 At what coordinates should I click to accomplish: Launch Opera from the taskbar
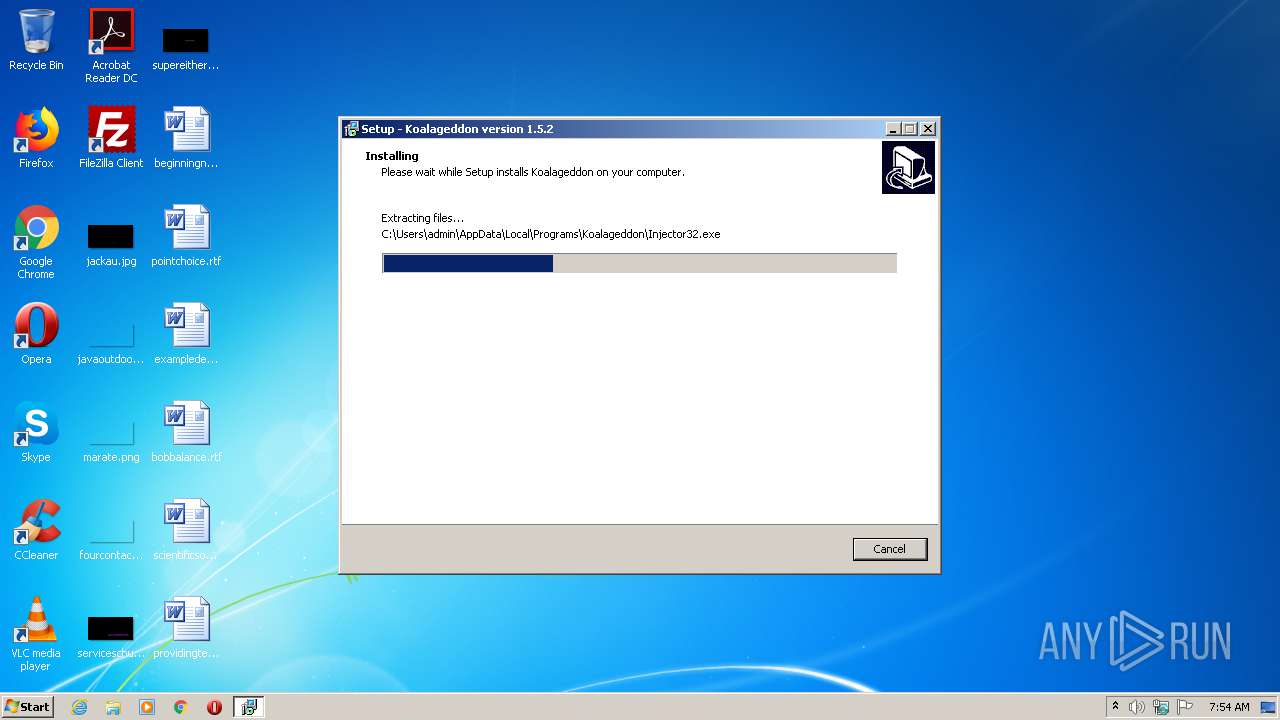[214, 707]
